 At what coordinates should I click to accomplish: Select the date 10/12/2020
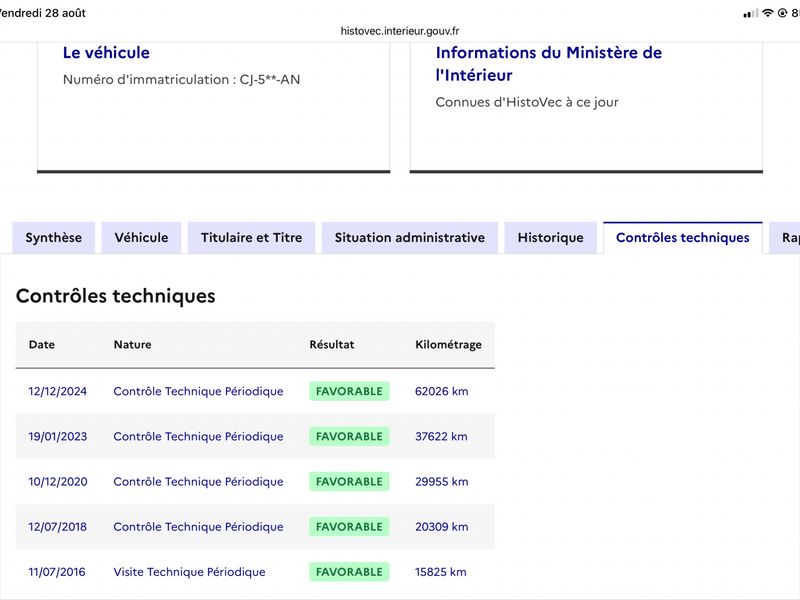pos(58,482)
